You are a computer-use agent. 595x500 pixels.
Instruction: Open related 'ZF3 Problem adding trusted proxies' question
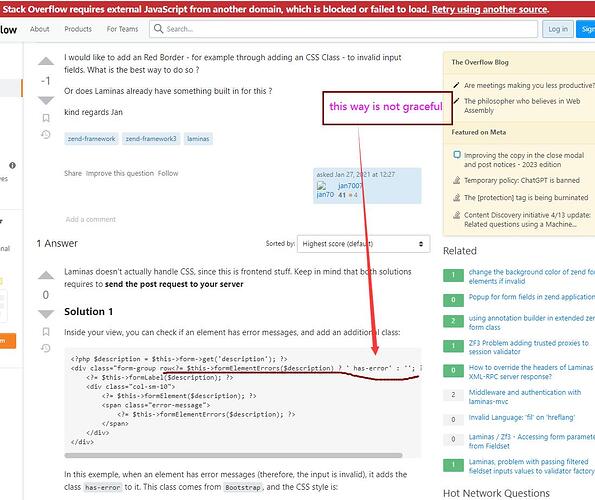(529, 347)
